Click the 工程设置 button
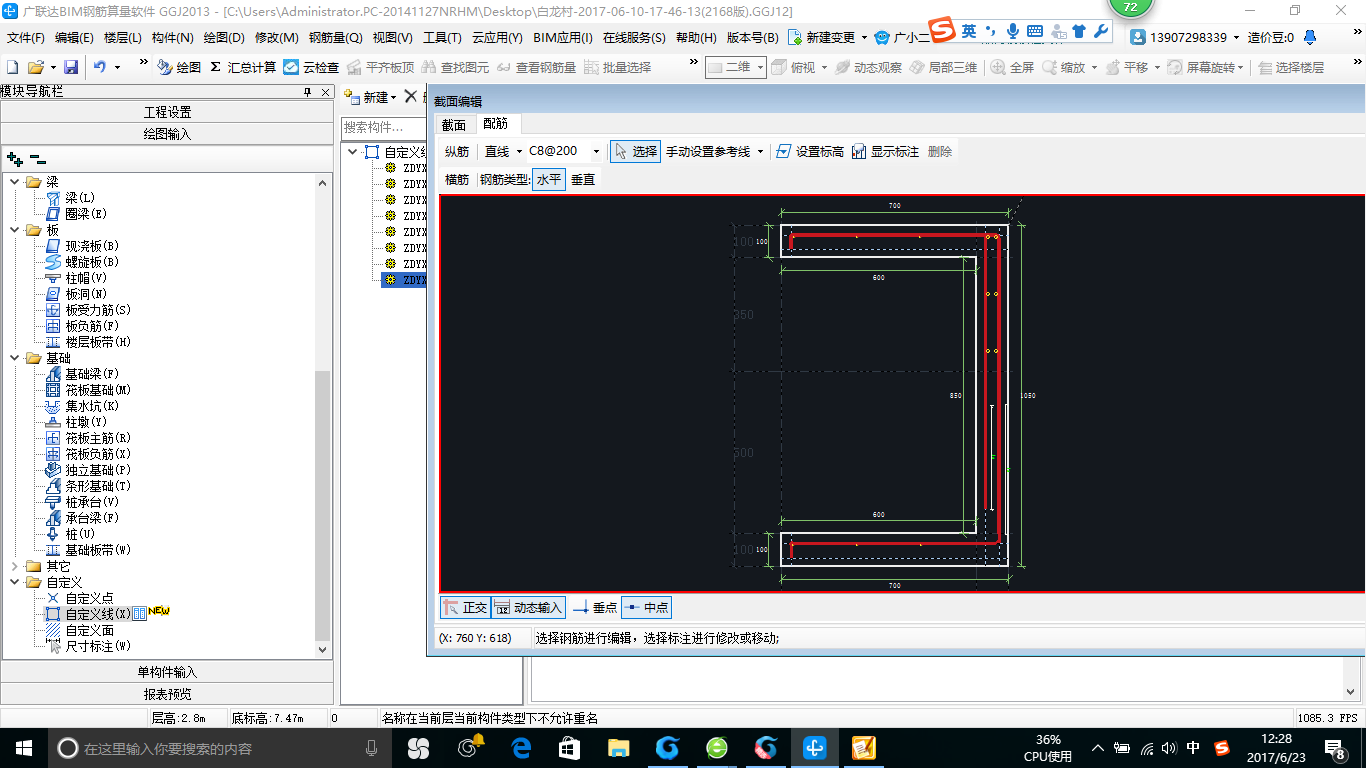Viewport: 1366px width, 768px height. [x=167, y=112]
